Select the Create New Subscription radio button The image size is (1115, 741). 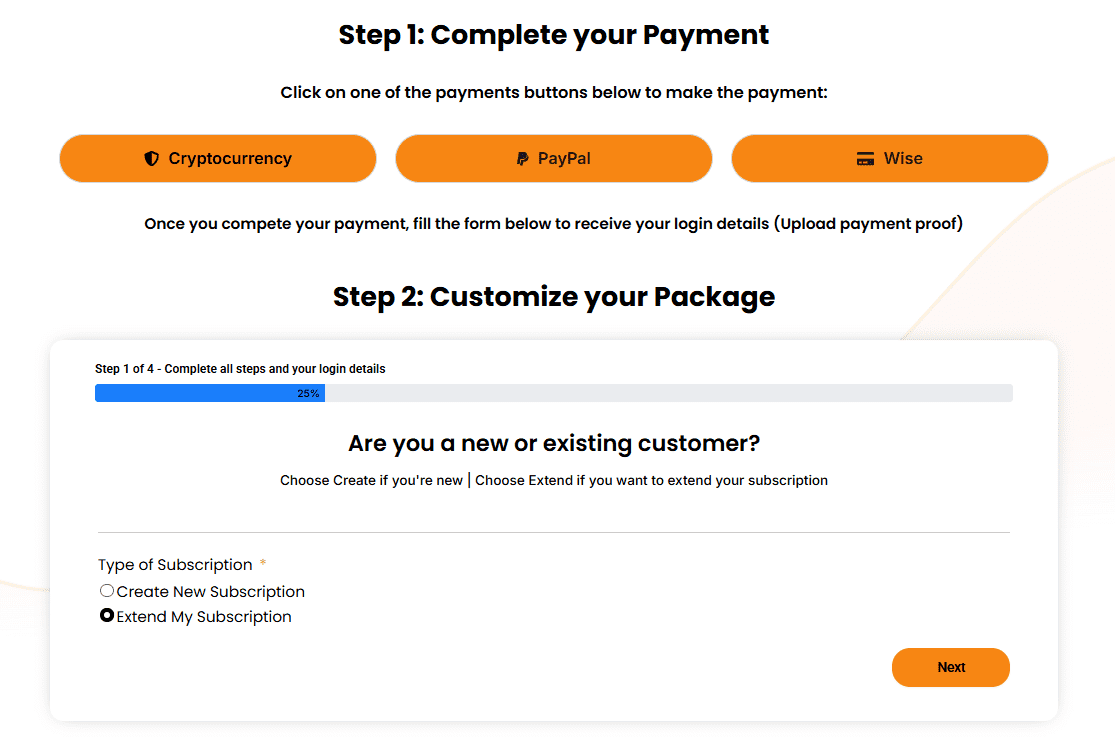pyautogui.click(x=107, y=591)
